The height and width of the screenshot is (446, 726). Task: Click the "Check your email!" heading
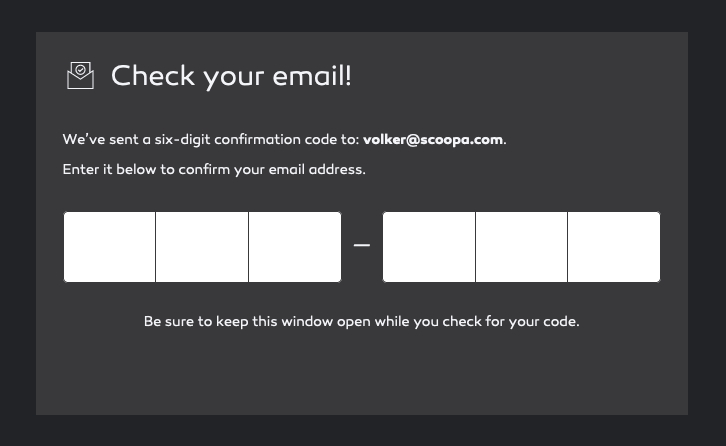pos(231,76)
